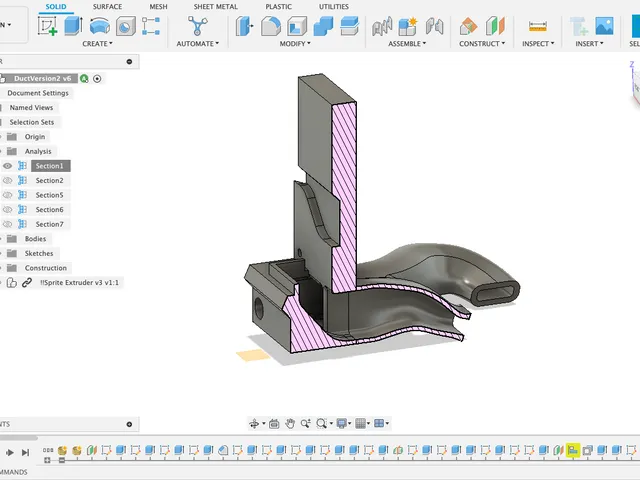Select the Extrude tool
Image resolution: width=640 pixels, height=480 pixels.
coord(73,26)
